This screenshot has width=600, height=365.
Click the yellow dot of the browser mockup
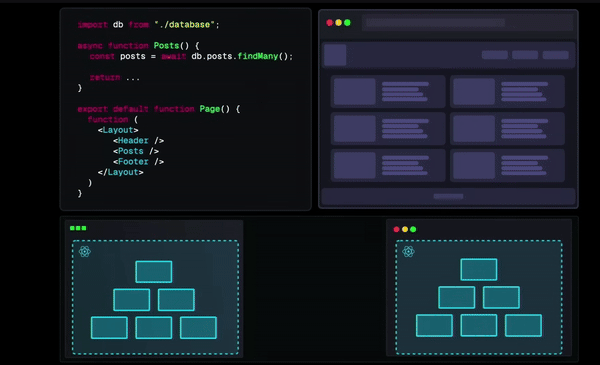[338, 23]
